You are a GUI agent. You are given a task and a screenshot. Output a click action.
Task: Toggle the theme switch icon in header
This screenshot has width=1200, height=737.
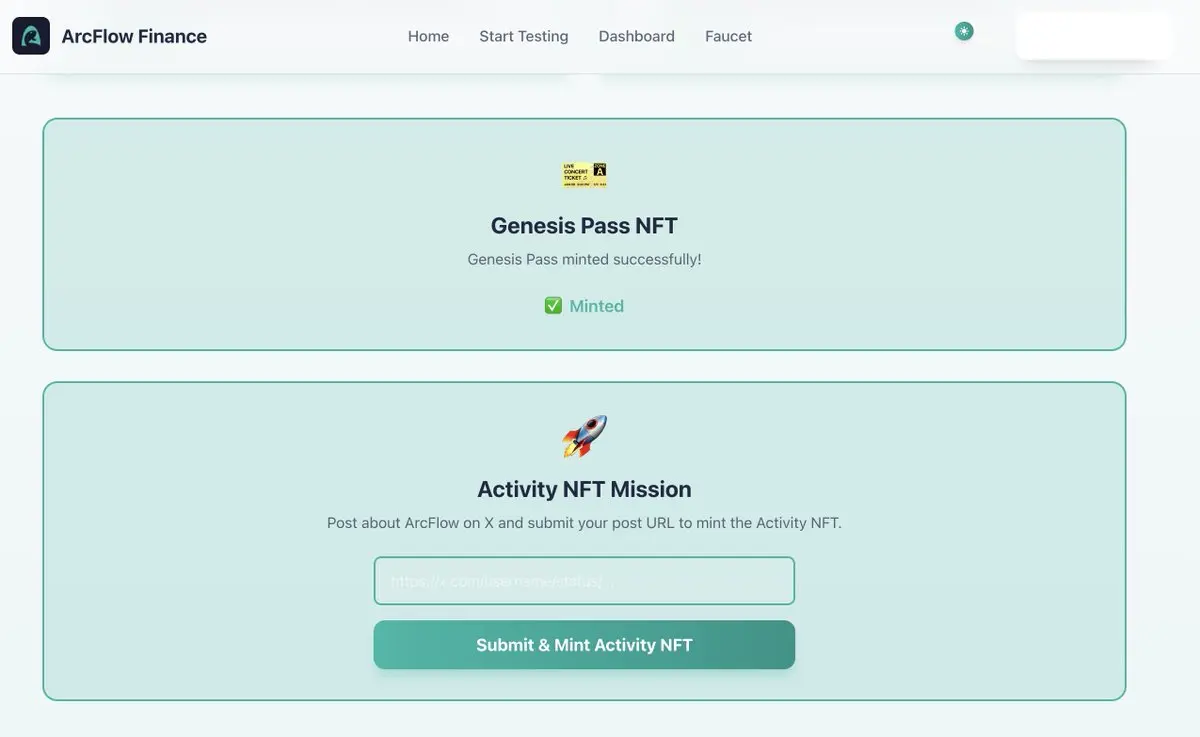click(x=964, y=31)
